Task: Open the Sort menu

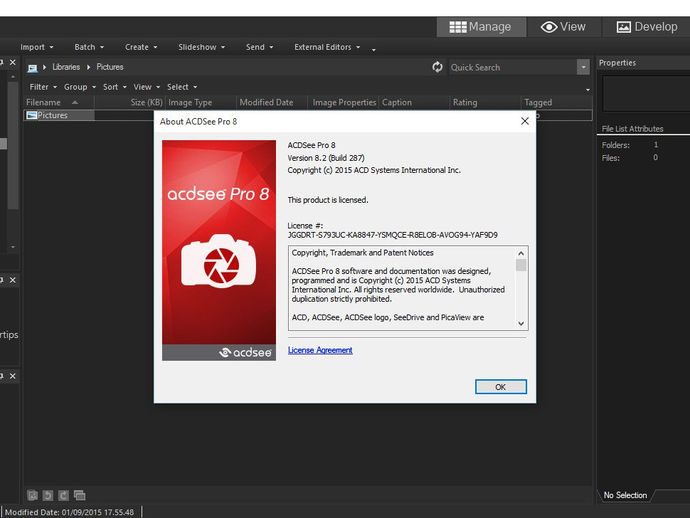Action: coord(115,87)
